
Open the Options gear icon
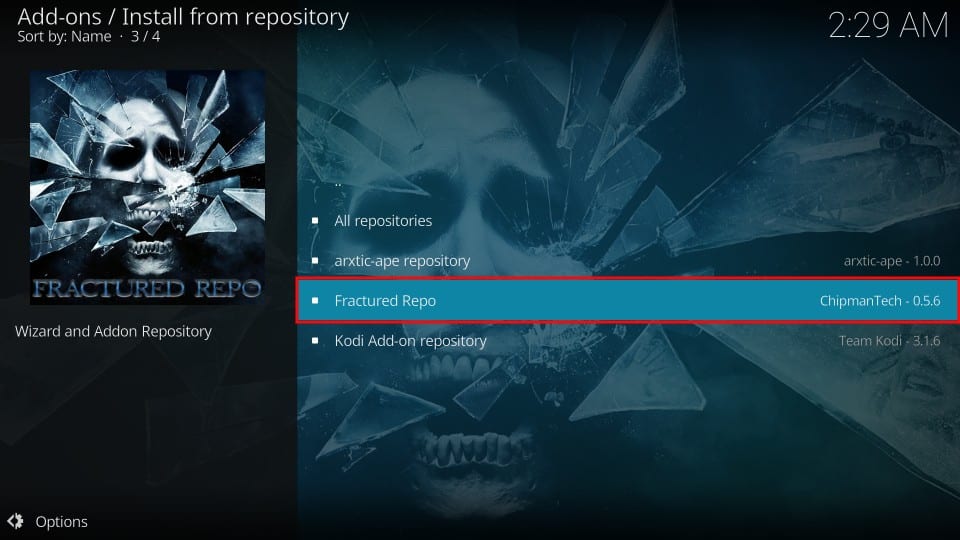click(x=15, y=521)
